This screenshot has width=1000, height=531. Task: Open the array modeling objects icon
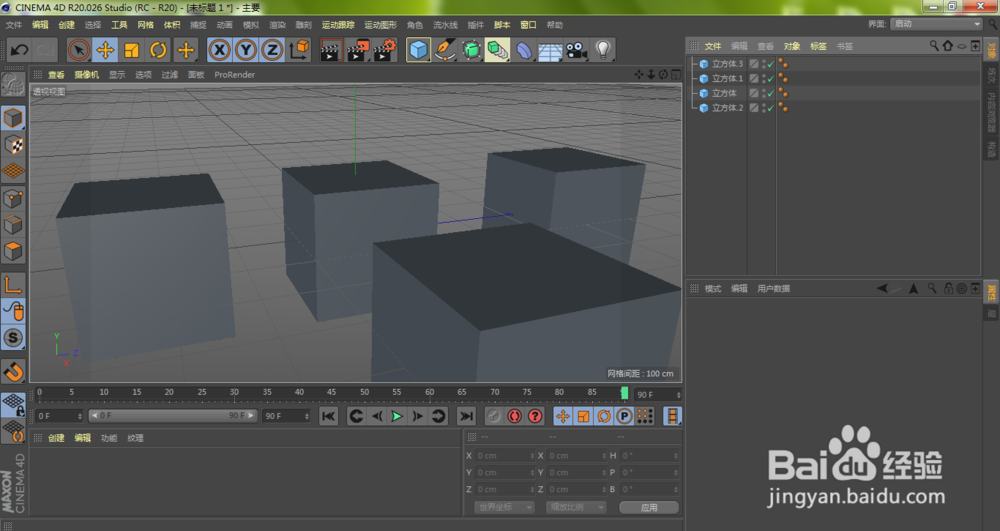497,50
